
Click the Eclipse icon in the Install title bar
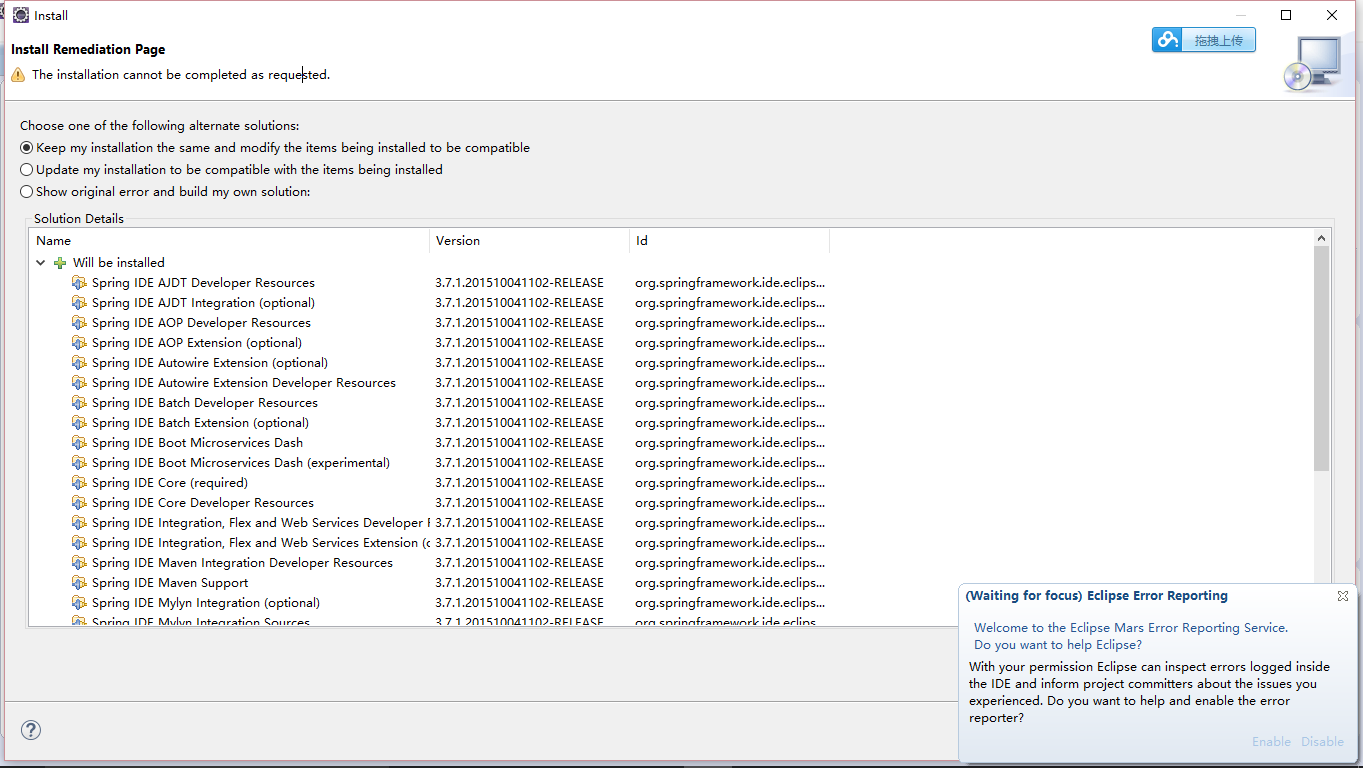20,15
